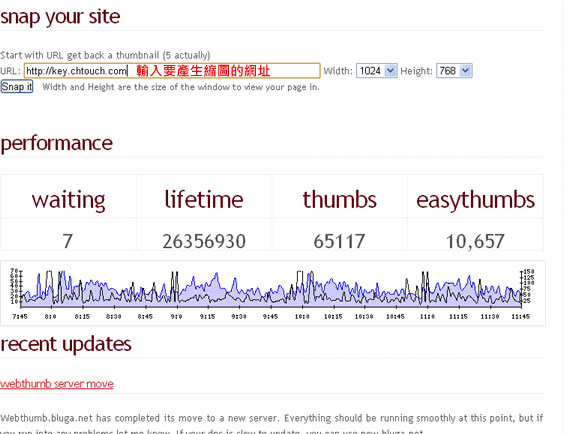Open the webthumb server move link
This screenshot has width=572, height=434.
pyautogui.click(x=57, y=384)
